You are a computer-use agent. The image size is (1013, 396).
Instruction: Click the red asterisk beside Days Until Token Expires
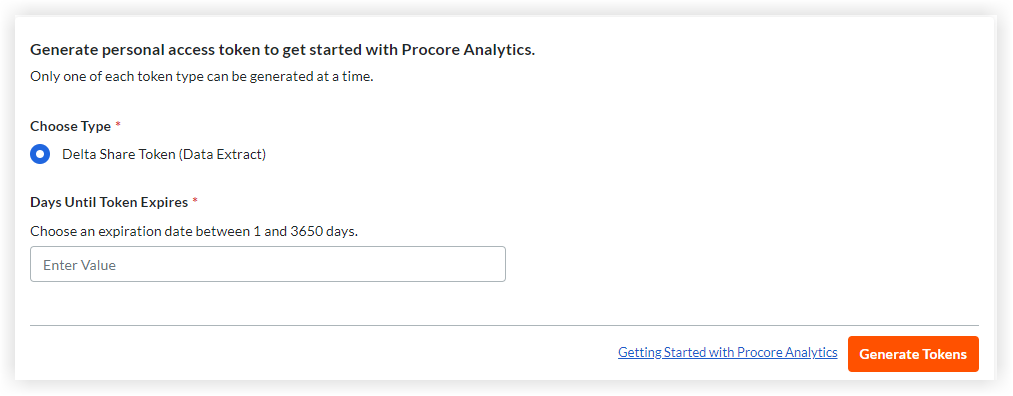tap(195, 201)
